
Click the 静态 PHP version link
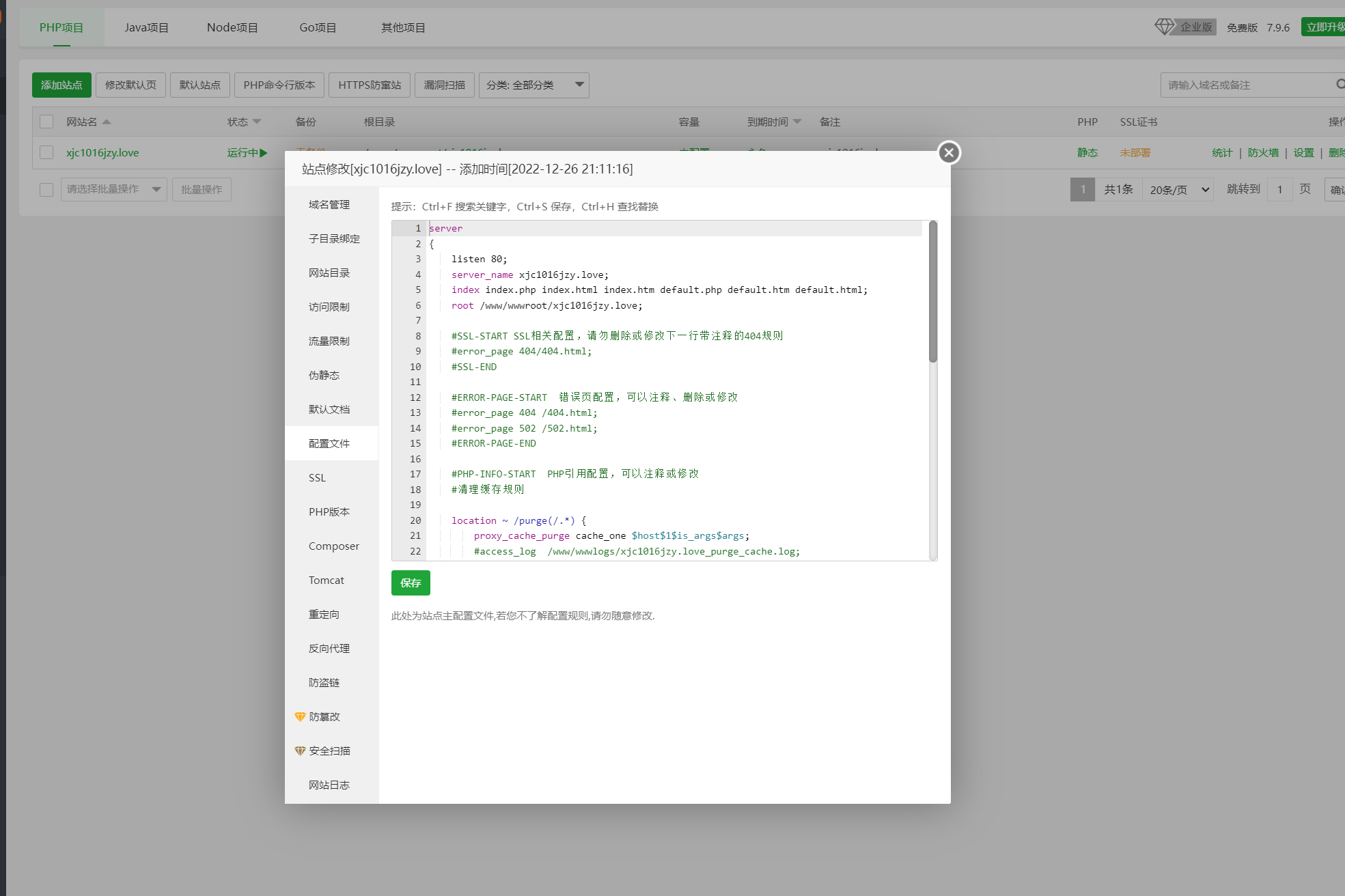pyautogui.click(x=1087, y=152)
